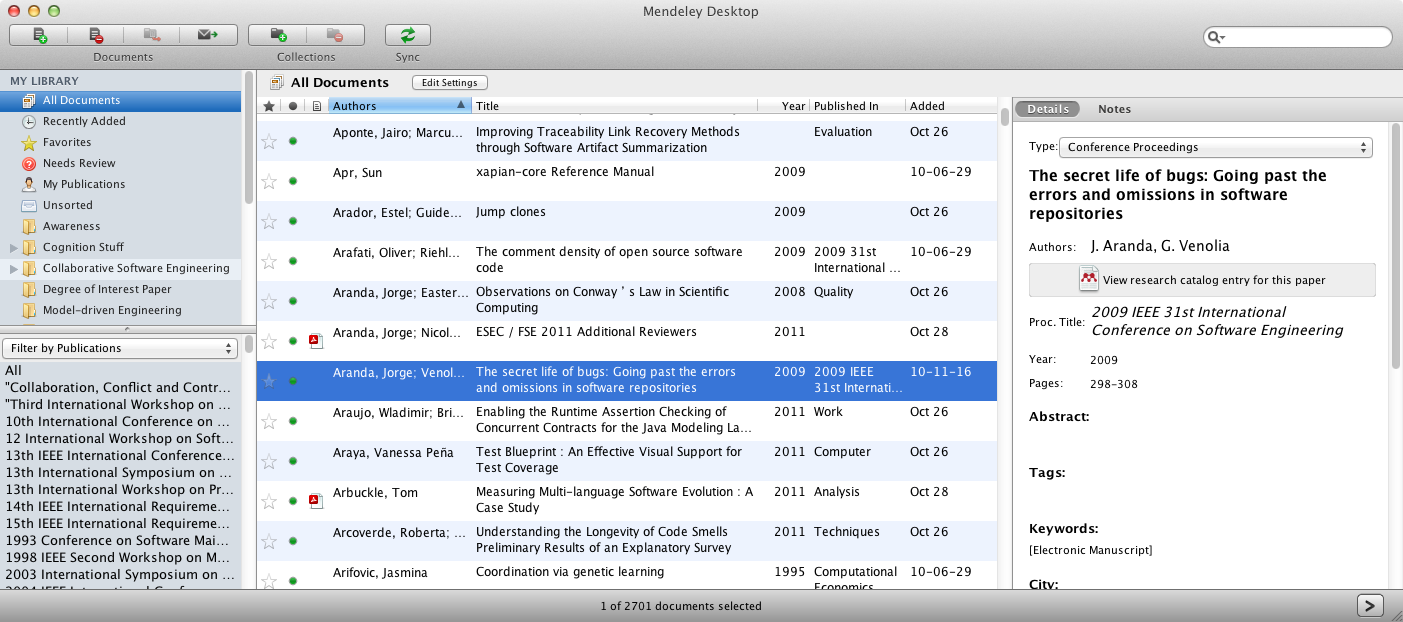
Task: Click the email documents envelope icon
Action: point(208,36)
